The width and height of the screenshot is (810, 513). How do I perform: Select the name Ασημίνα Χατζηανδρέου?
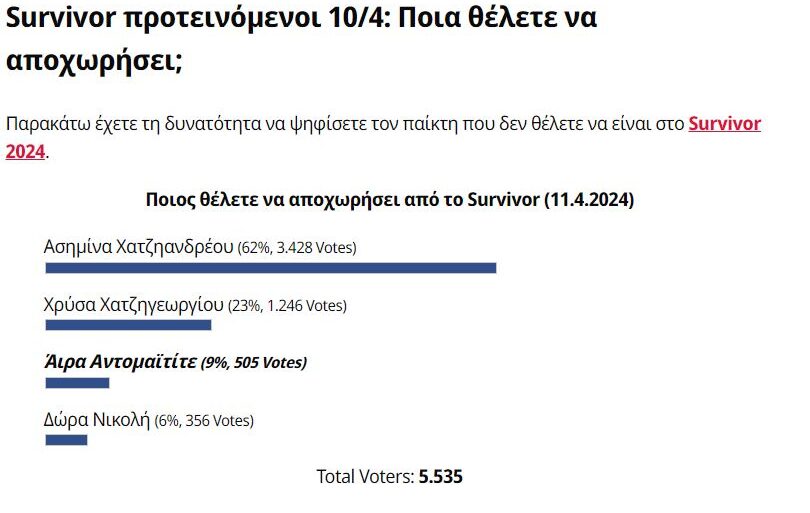[138, 246]
